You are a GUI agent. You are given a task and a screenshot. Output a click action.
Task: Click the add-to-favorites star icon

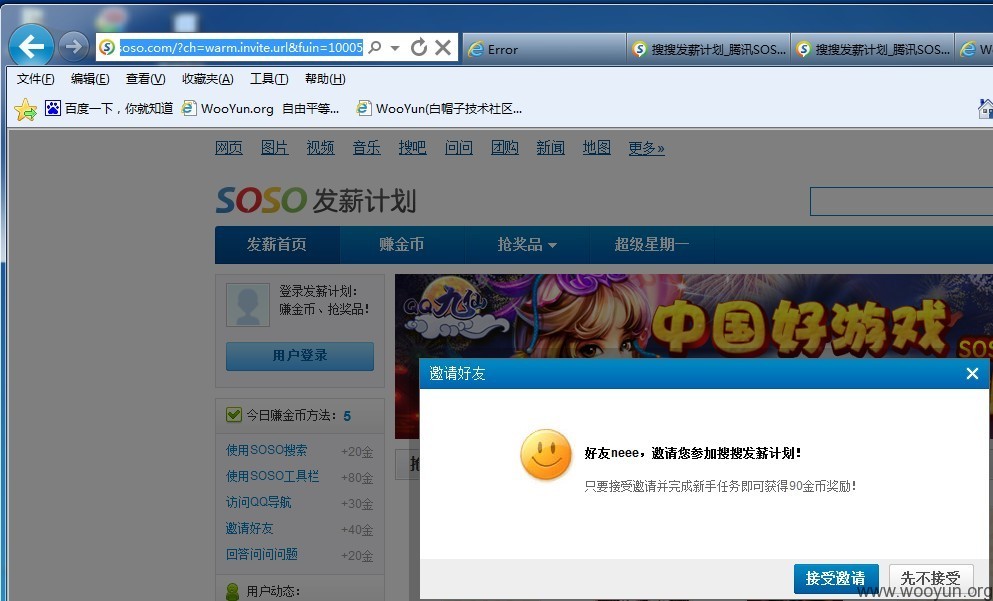[x=25, y=110]
